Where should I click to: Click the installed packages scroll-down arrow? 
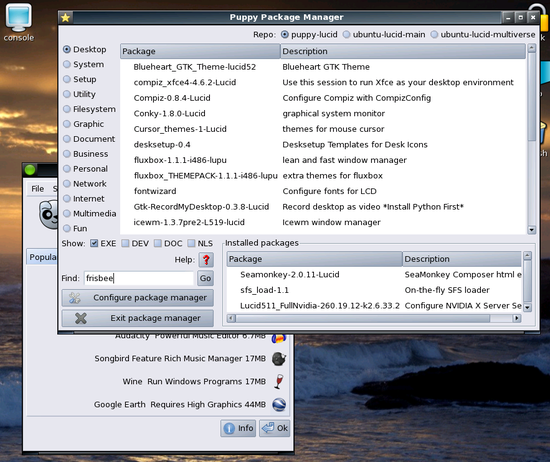coord(528,307)
